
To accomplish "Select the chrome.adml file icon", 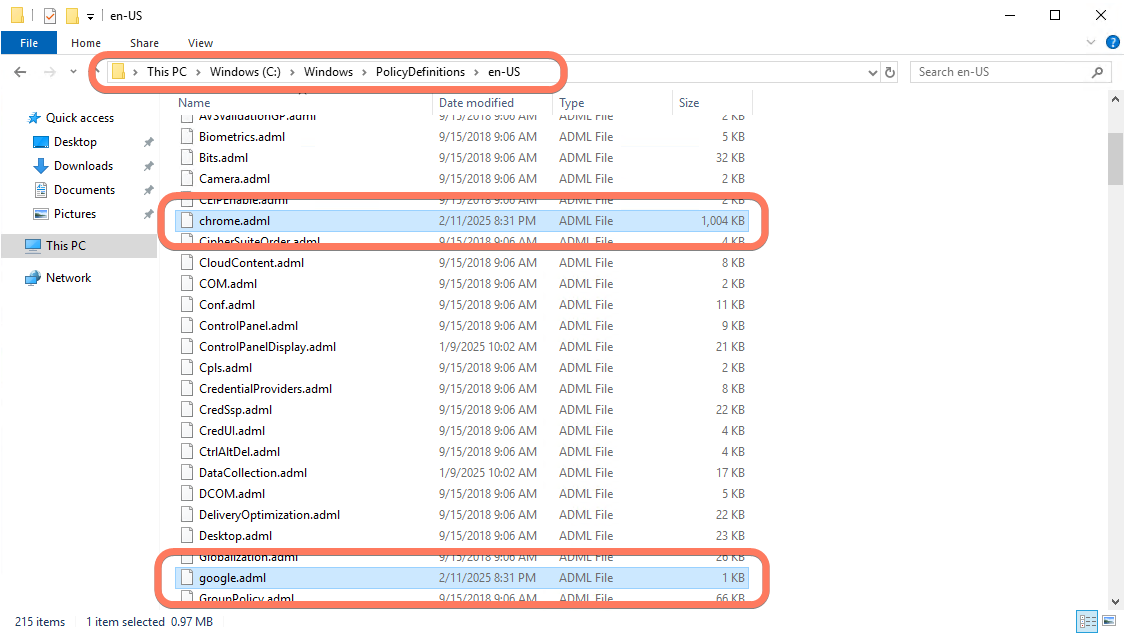I will pos(186,221).
